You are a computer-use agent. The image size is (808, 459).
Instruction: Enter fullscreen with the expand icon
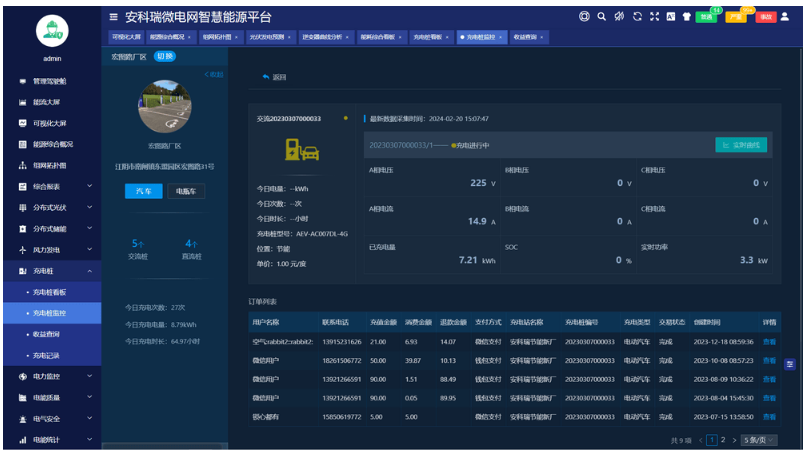tap(655, 17)
